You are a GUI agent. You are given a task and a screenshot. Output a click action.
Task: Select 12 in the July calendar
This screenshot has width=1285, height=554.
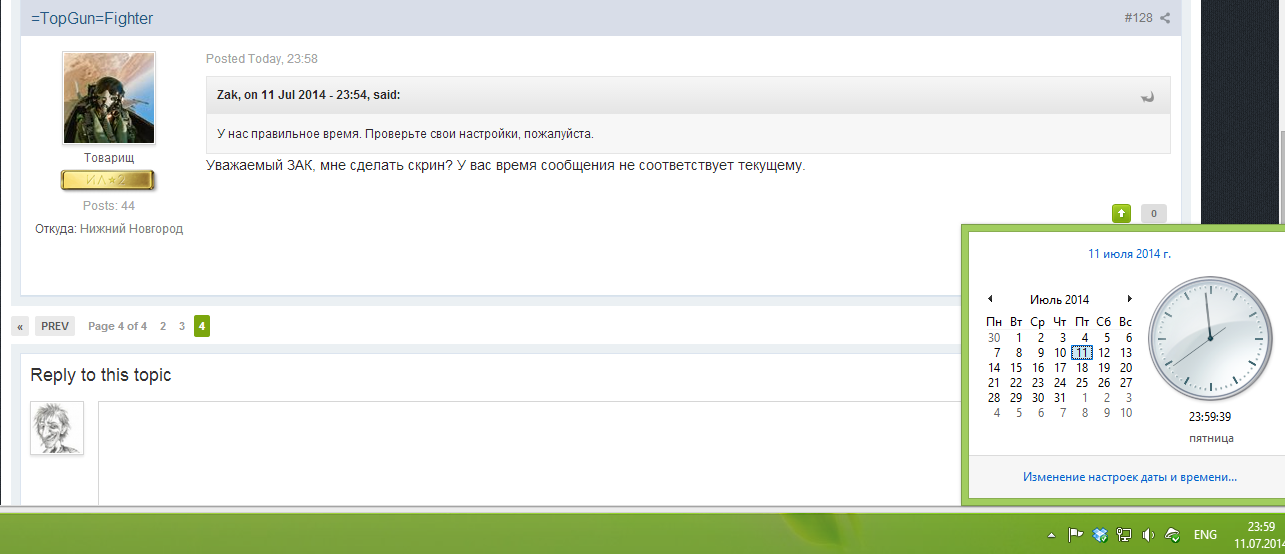coord(1104,352)
